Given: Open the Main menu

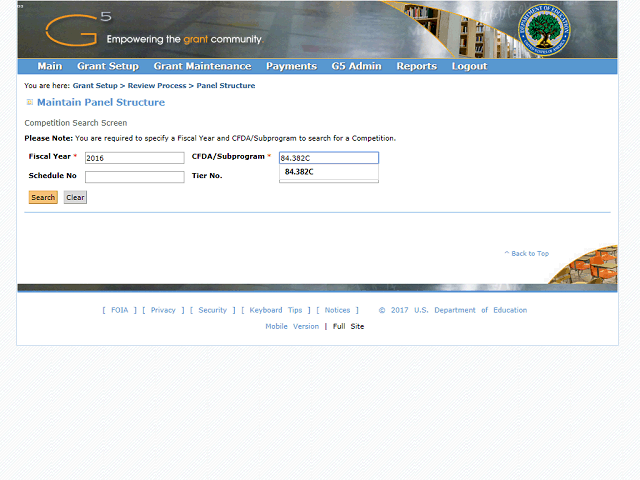Looking at the screenshot, I should (x=50, y=66).
